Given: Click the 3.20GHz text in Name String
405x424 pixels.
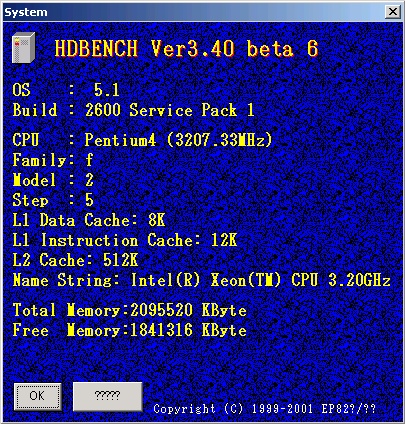Looking at the screenshot, I should tap(359, 280).
